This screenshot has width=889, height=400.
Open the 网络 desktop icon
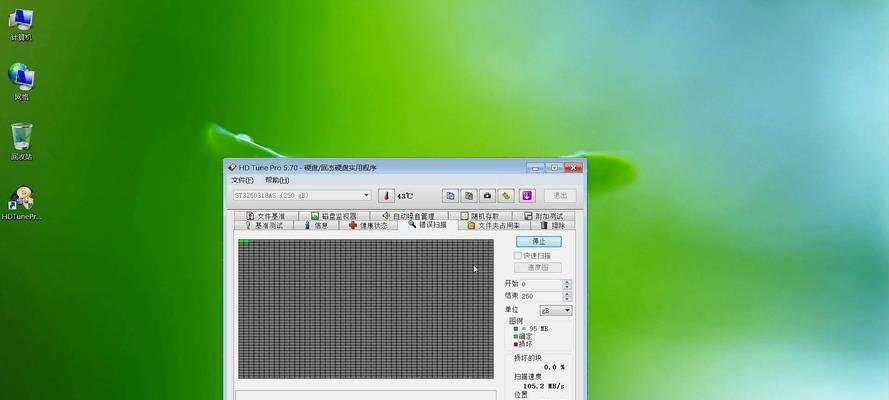coord(21,82)
